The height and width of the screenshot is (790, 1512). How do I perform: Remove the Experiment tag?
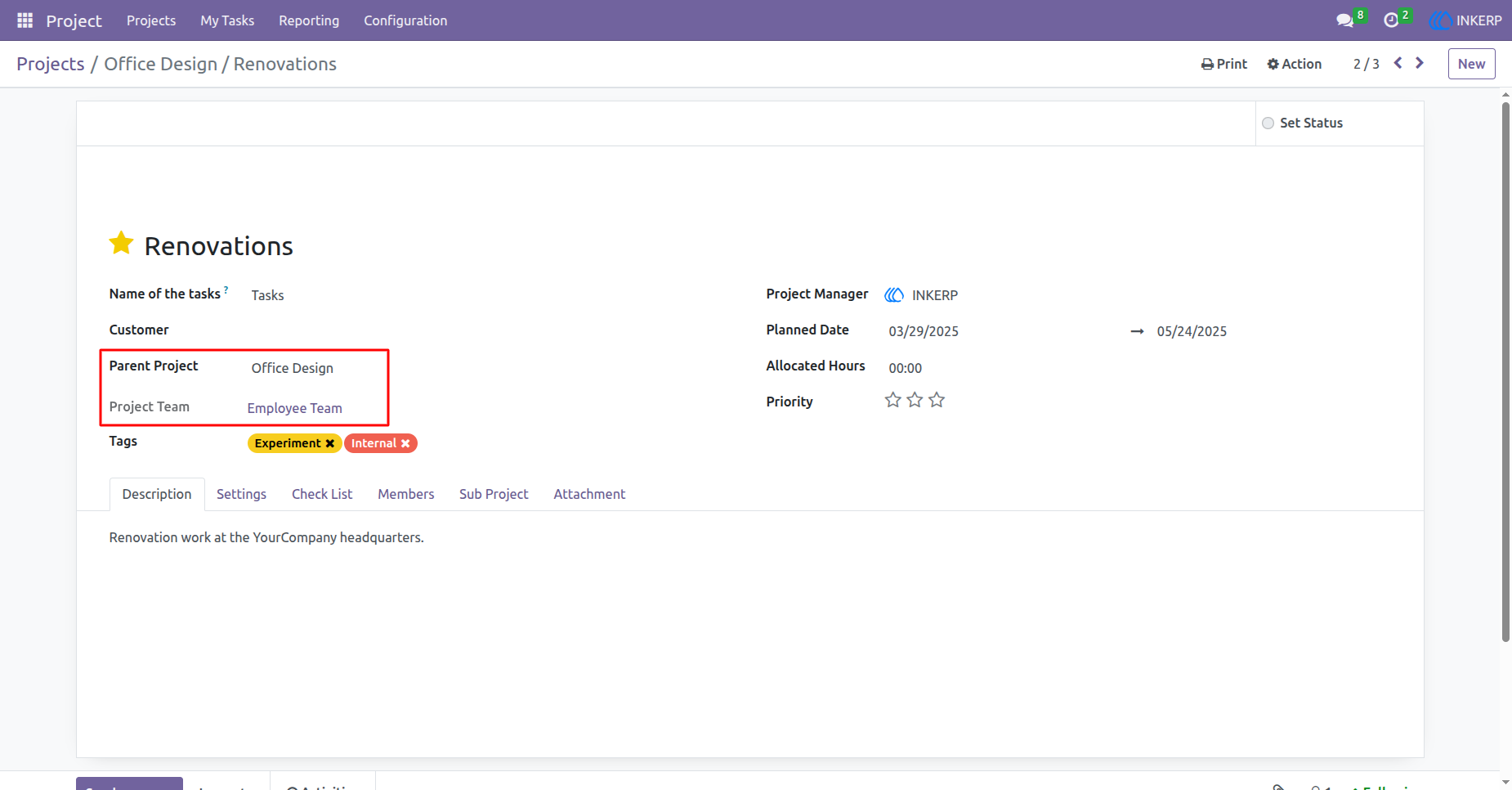(x=330, y=443)
